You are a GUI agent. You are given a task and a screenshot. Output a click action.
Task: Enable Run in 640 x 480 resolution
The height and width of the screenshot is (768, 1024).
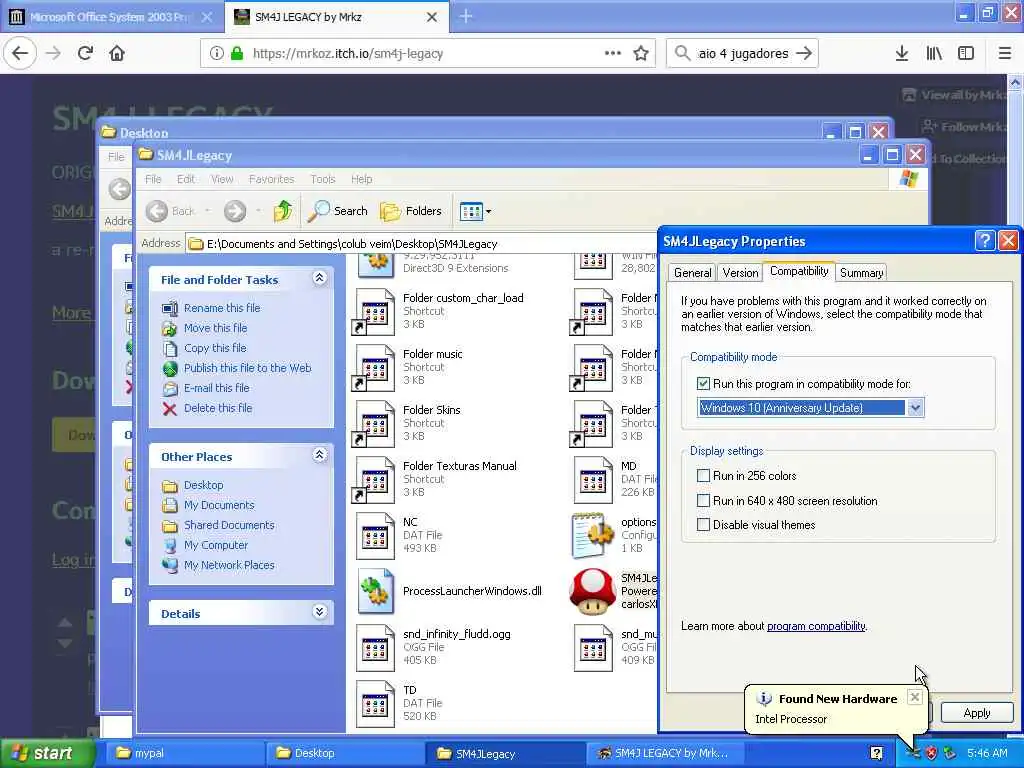pyautogui.click(x=703, y=500)
